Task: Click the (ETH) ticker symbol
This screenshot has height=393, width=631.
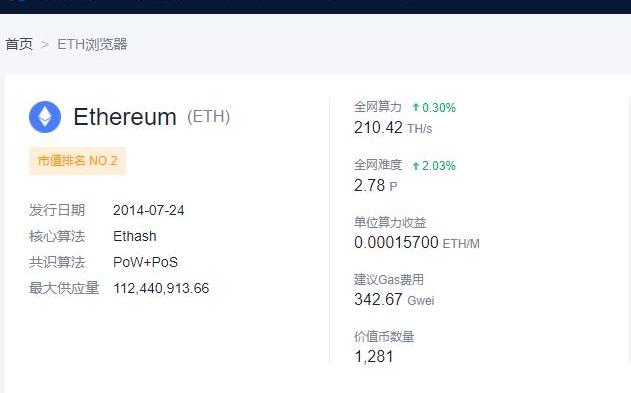Action: 208,117
